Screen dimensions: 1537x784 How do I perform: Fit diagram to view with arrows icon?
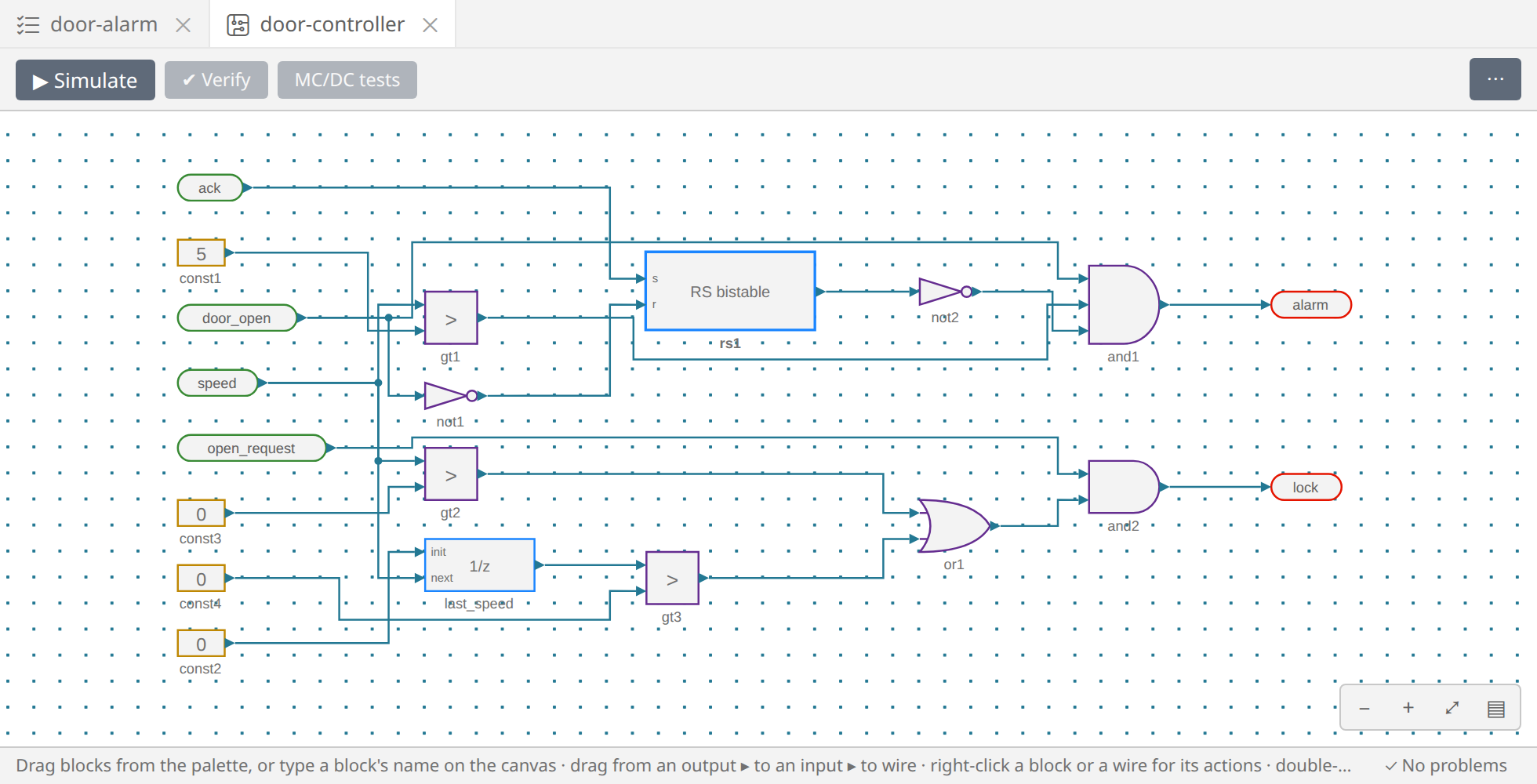tap(1452, 708)
